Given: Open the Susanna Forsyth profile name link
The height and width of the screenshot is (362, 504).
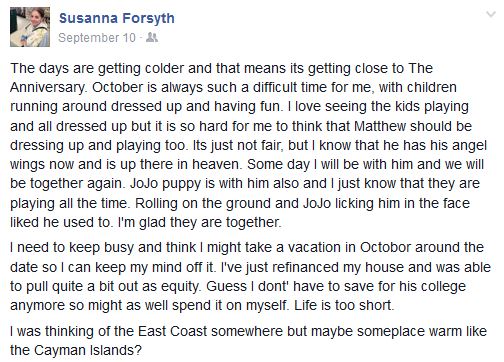Looking at the screenshot, I should 117,18.
